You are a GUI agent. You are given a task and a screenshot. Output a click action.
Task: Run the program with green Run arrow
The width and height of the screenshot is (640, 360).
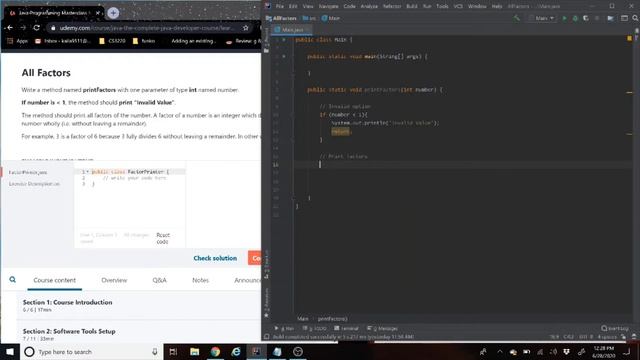(x=564, y=18)
